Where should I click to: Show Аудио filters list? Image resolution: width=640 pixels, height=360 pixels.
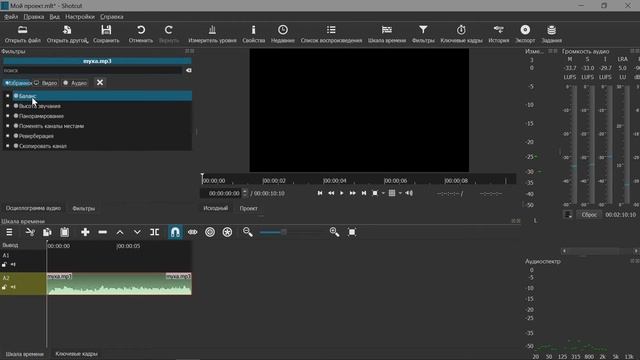[75, 83]
